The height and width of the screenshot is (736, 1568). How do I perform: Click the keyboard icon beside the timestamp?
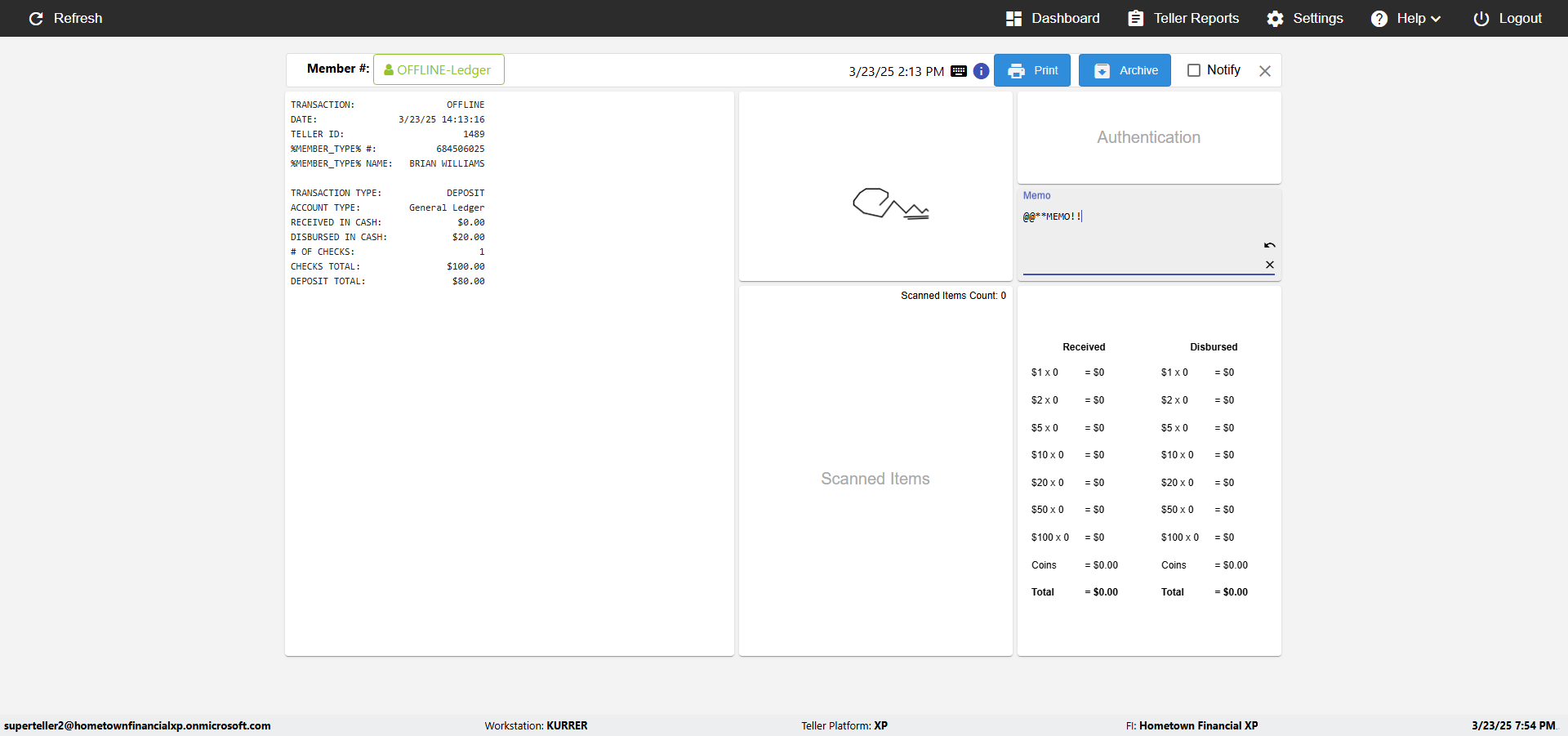click(x=959, y=71)
